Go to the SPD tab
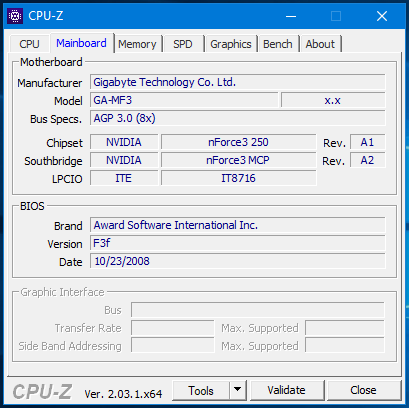The height and width of the screenshot is (408, 409). (183, 44)
